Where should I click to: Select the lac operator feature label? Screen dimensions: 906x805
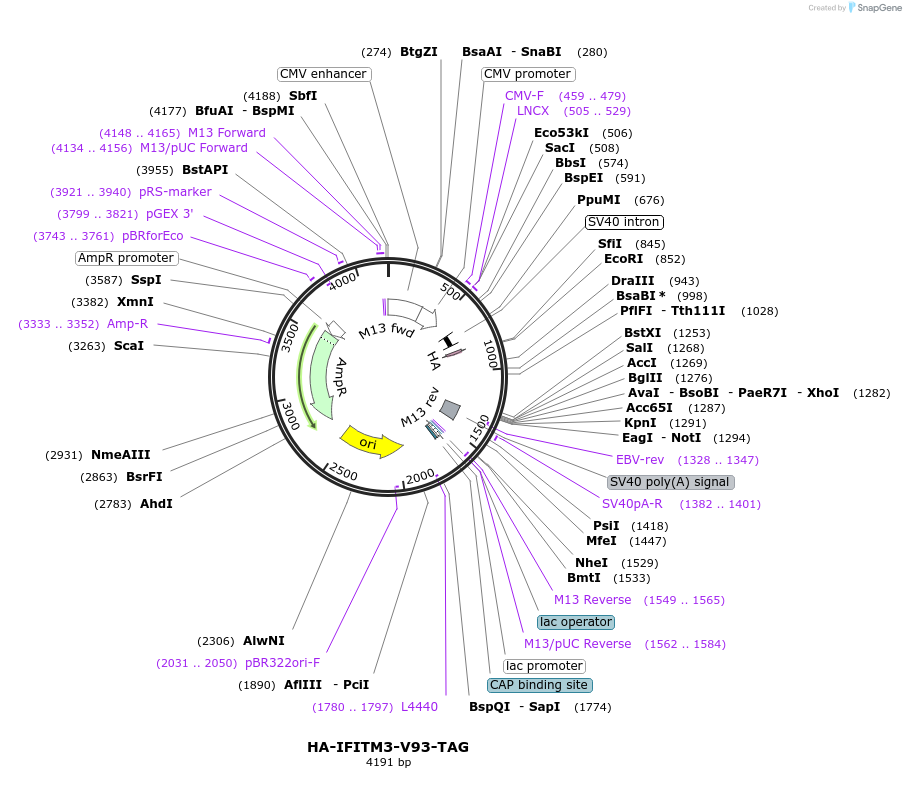click(x=575, y=622)
